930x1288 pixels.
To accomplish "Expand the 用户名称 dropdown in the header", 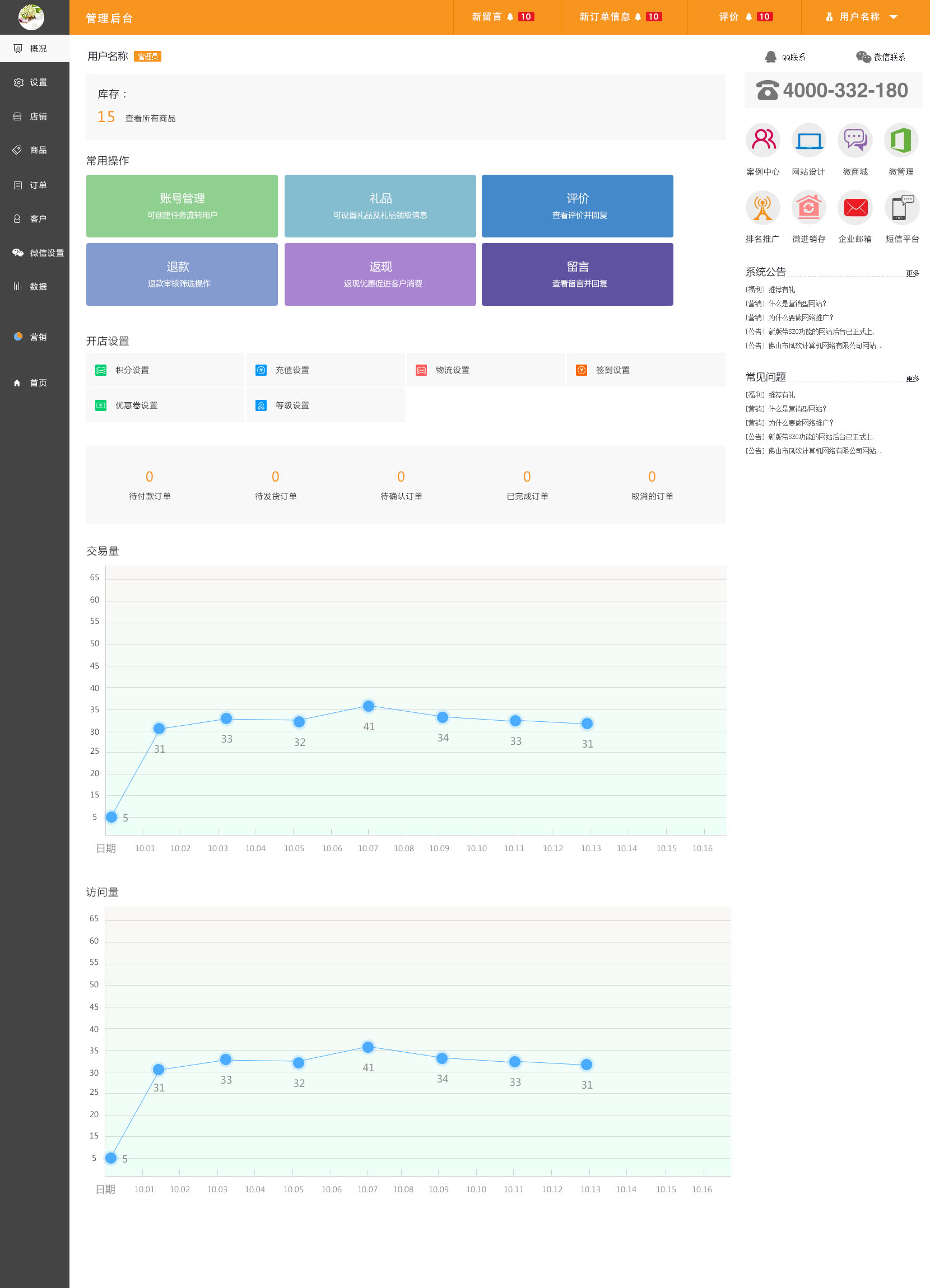I will coord(862,17).
